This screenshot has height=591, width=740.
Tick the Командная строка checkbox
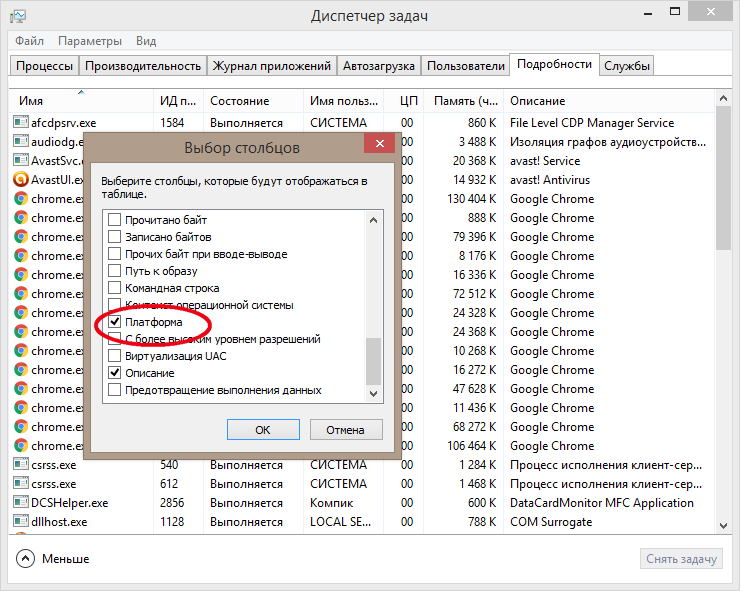pos(114,287)
